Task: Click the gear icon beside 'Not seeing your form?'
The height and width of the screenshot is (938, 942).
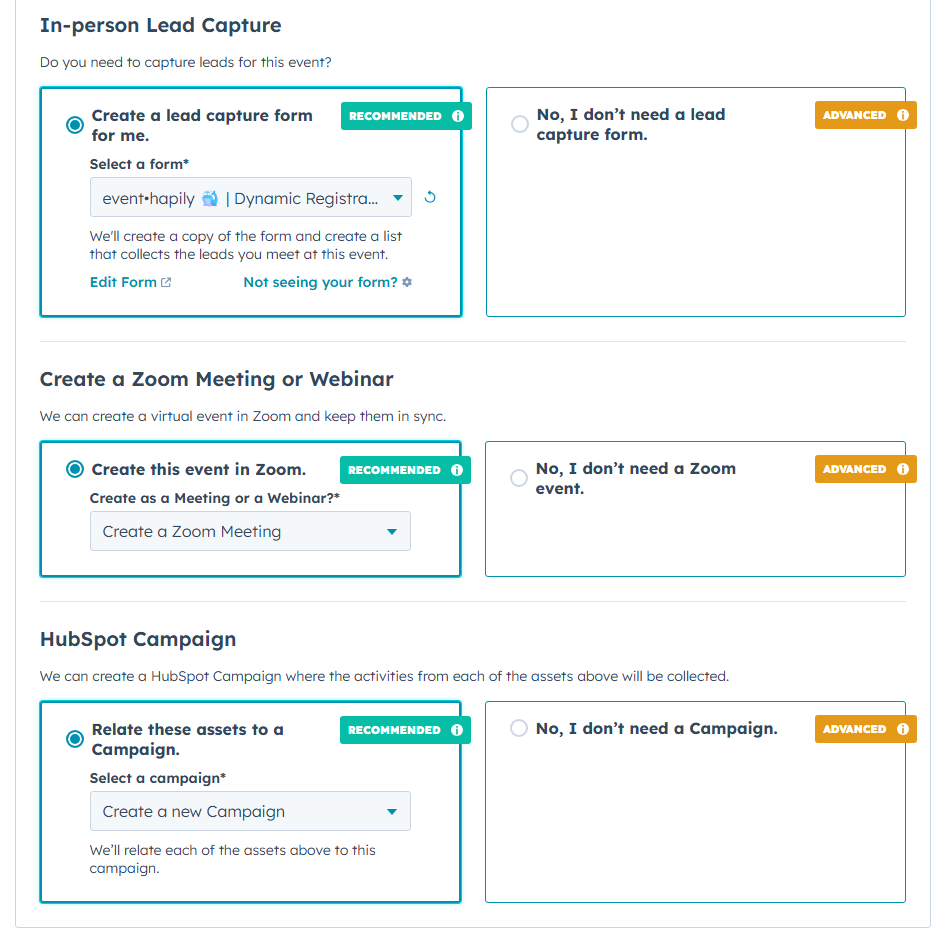Action: pyautogui.click(x=407, y=282)
